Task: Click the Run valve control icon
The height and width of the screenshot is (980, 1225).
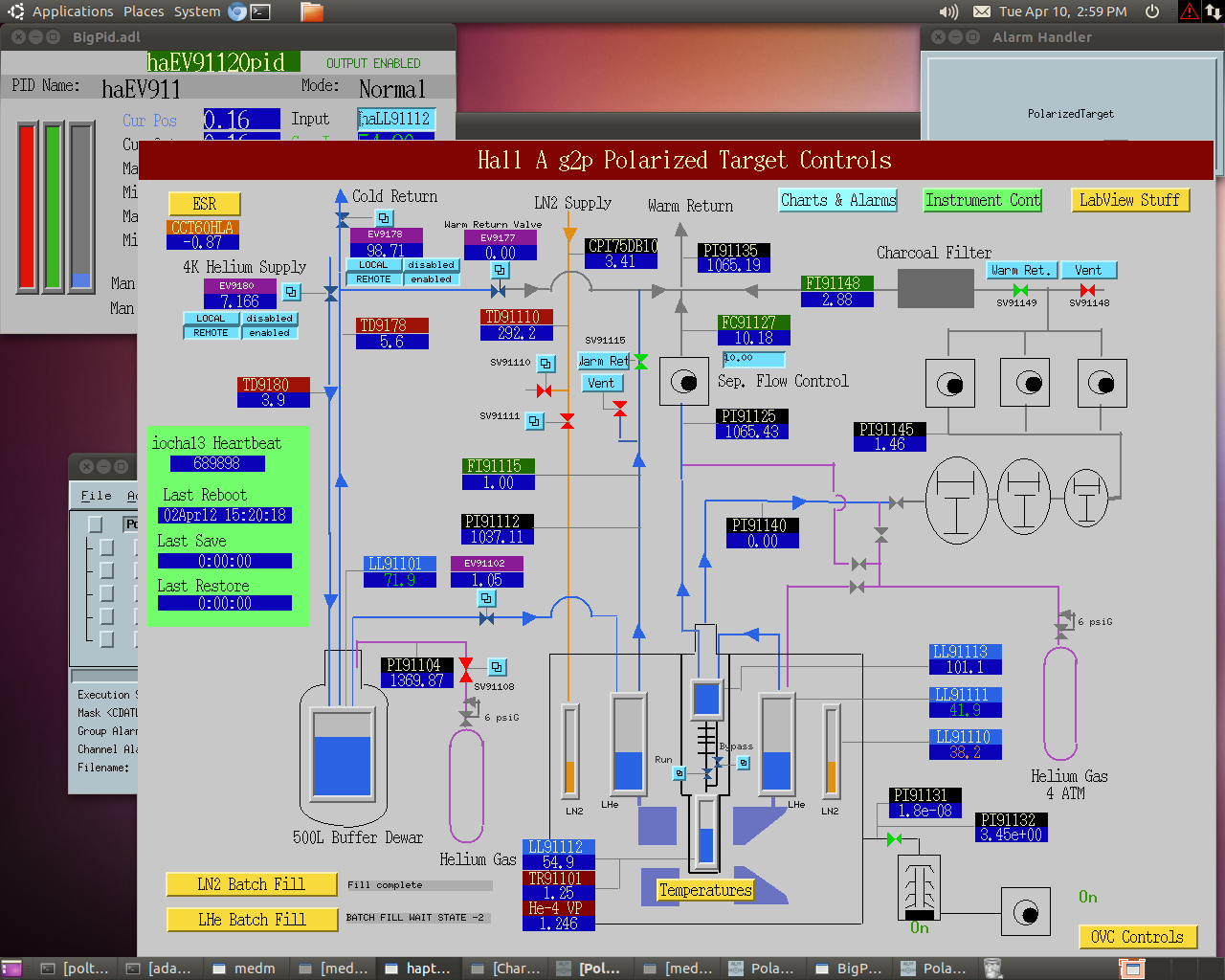Action: tap(679, 773)
